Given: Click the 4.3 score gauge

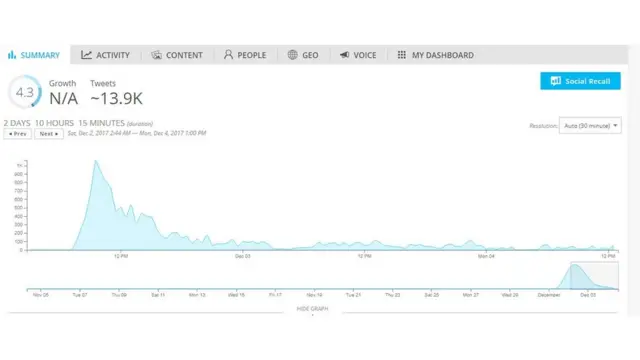Looking at the screenshot, I should [25, 92].
